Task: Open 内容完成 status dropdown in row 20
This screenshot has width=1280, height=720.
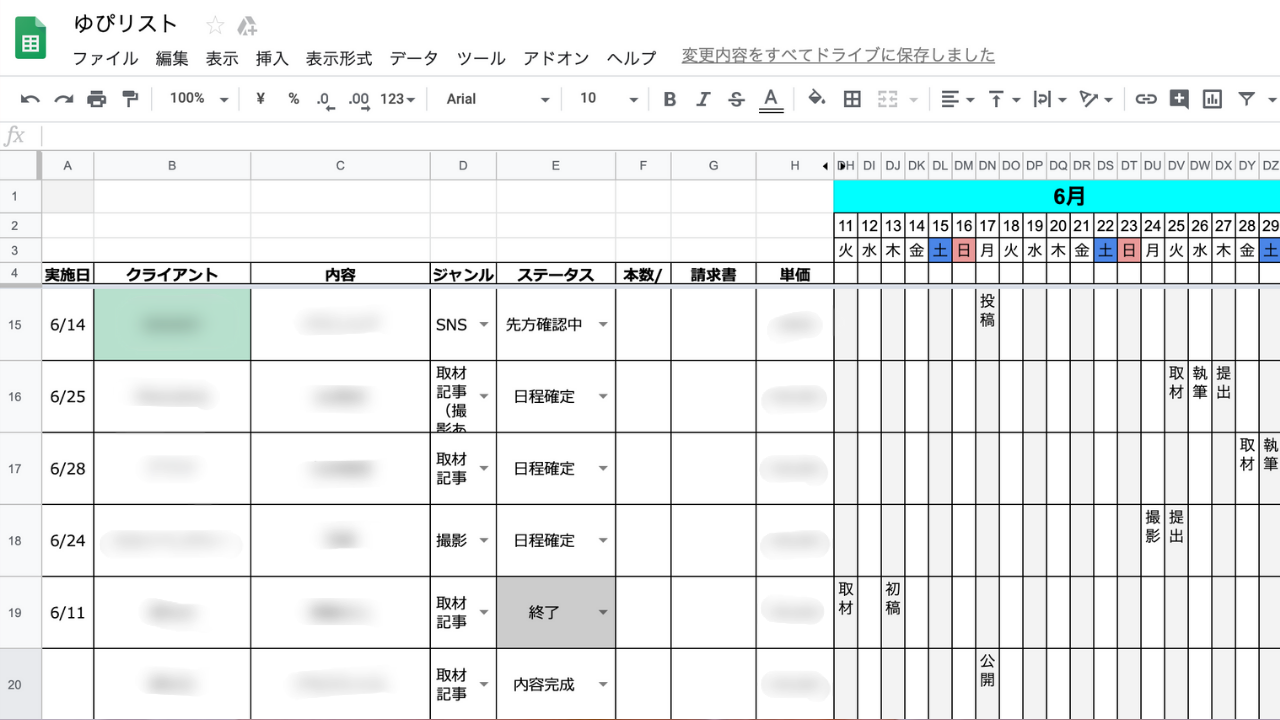Action: (x=603, y=685)
